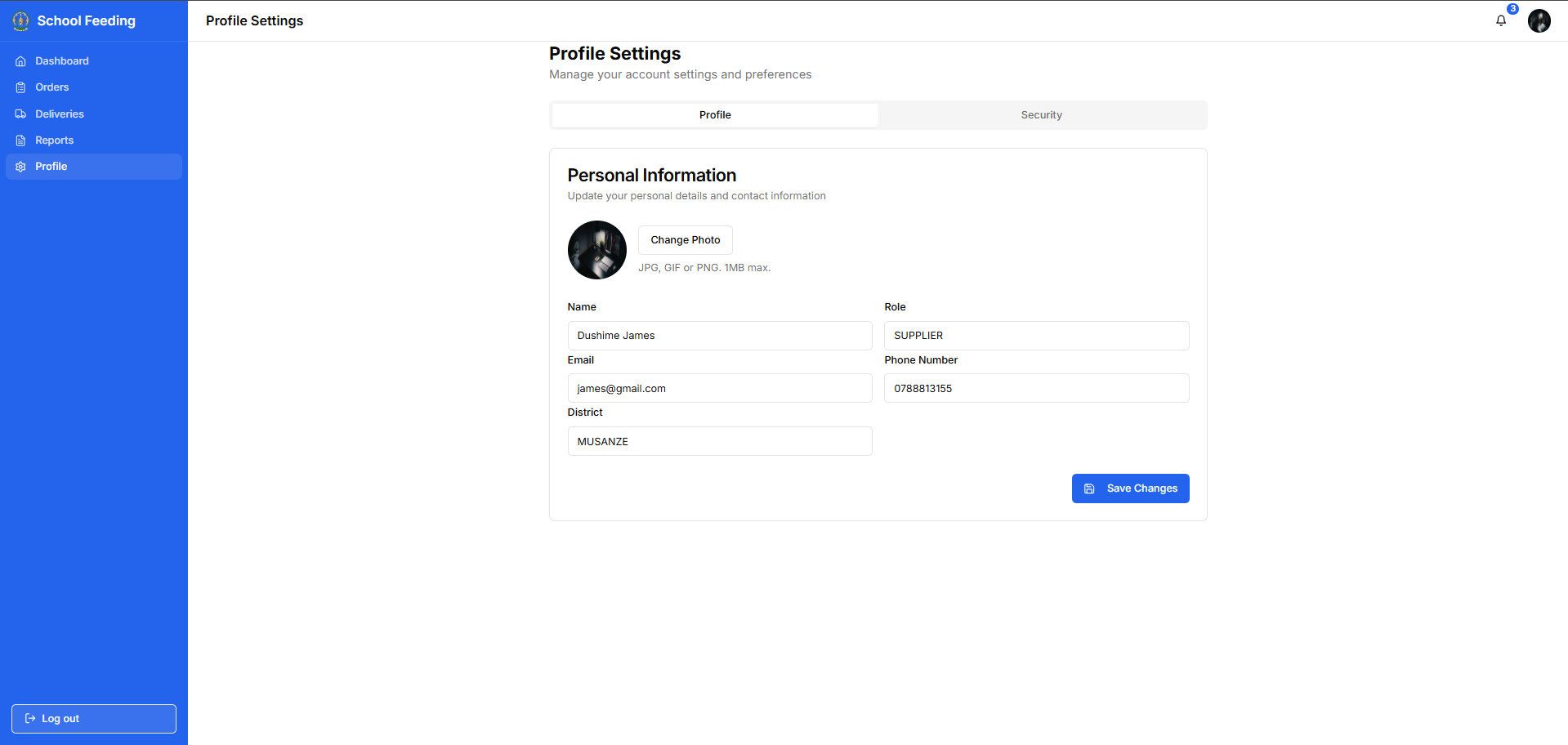The height and width of the screenshot is (745, 1568).
Task: Focus the Name field with Dushime James
Action: [x=720, y=336]
